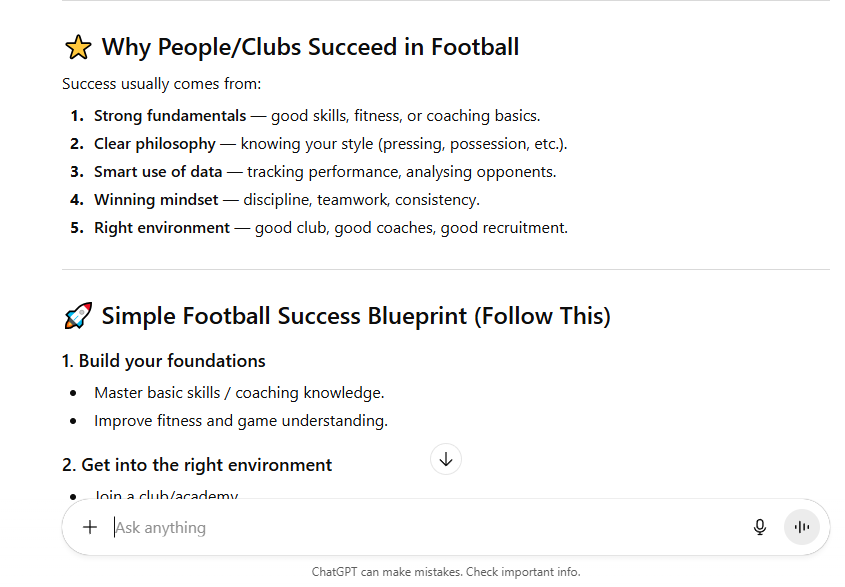Click the "Master basic skills" bullet point
This screenshot has width=845, height=587.
[239, 392]
